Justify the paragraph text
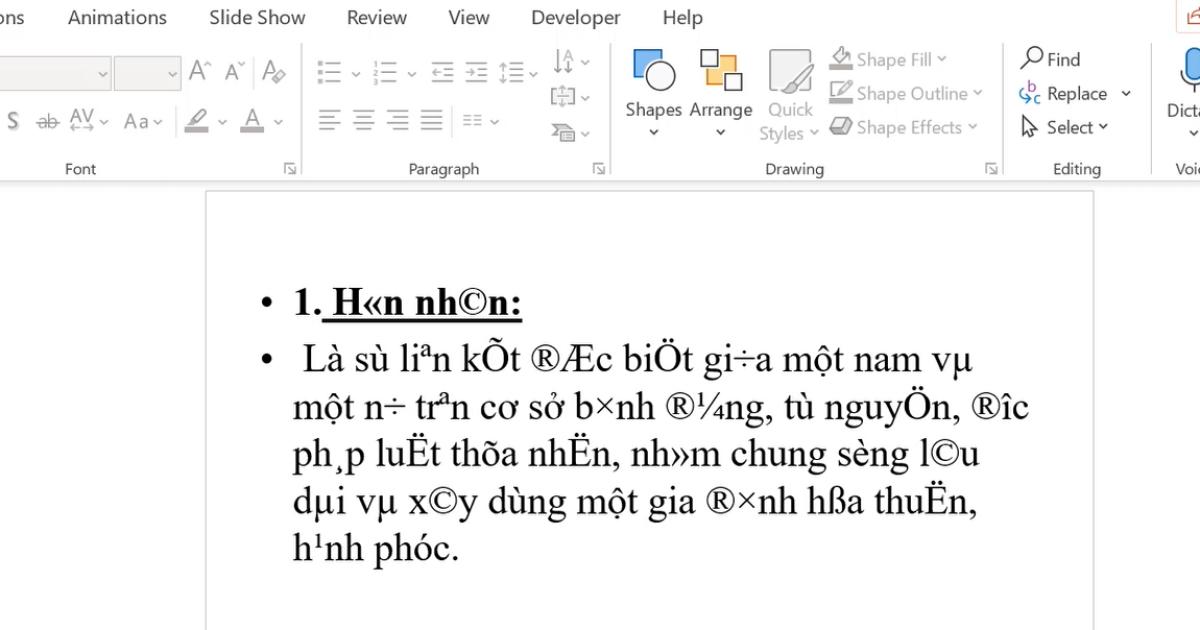 click(x=432, y=121)
